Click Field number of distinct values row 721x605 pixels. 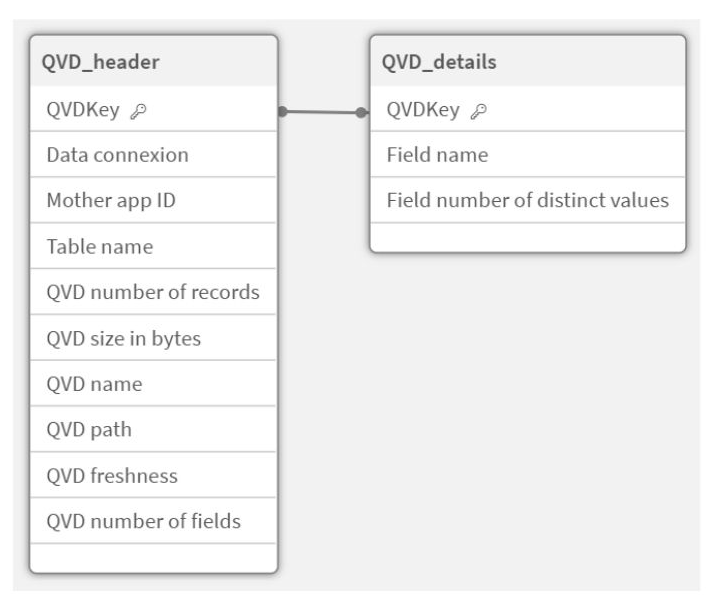(527, 200)
